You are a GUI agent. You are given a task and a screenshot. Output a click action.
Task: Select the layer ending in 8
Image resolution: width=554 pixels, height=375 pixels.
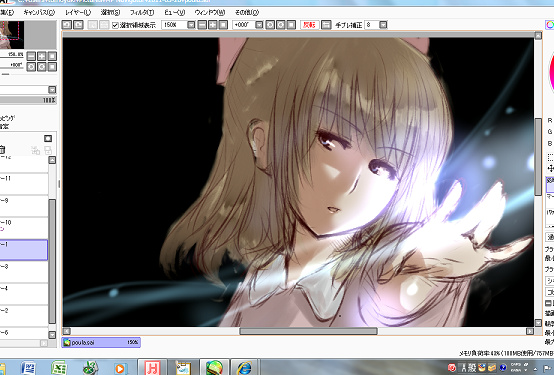click(x=24, y=272)
